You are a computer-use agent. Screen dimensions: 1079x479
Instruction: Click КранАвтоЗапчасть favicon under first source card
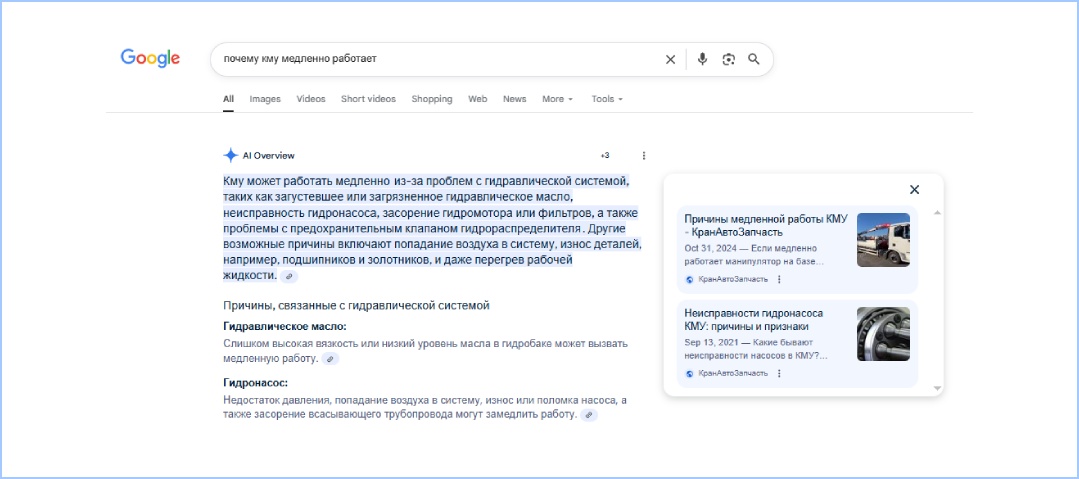pyautogui.click(x=690, y=279)
